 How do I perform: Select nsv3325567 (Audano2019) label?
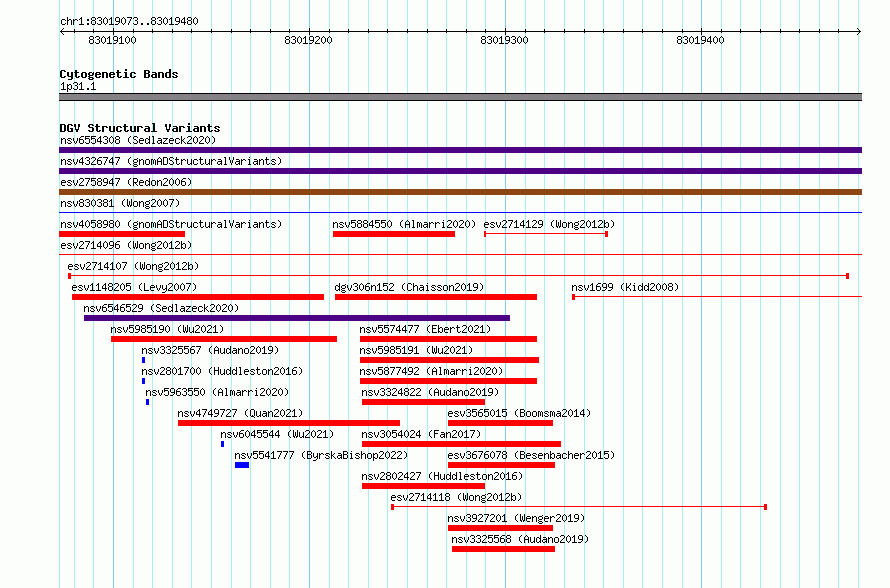210,350
